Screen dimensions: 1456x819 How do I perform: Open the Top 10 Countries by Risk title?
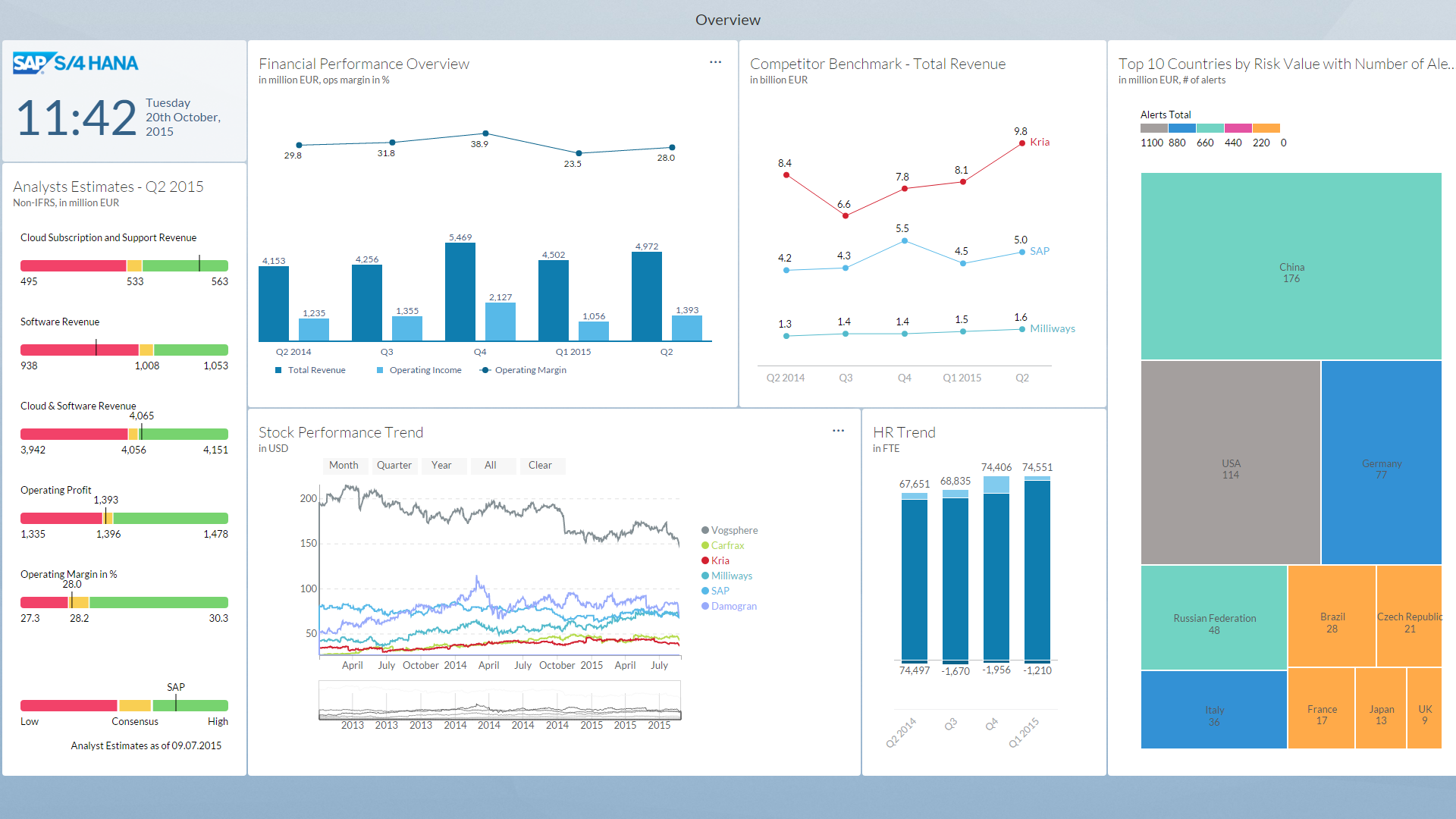tap(1286, 64)
